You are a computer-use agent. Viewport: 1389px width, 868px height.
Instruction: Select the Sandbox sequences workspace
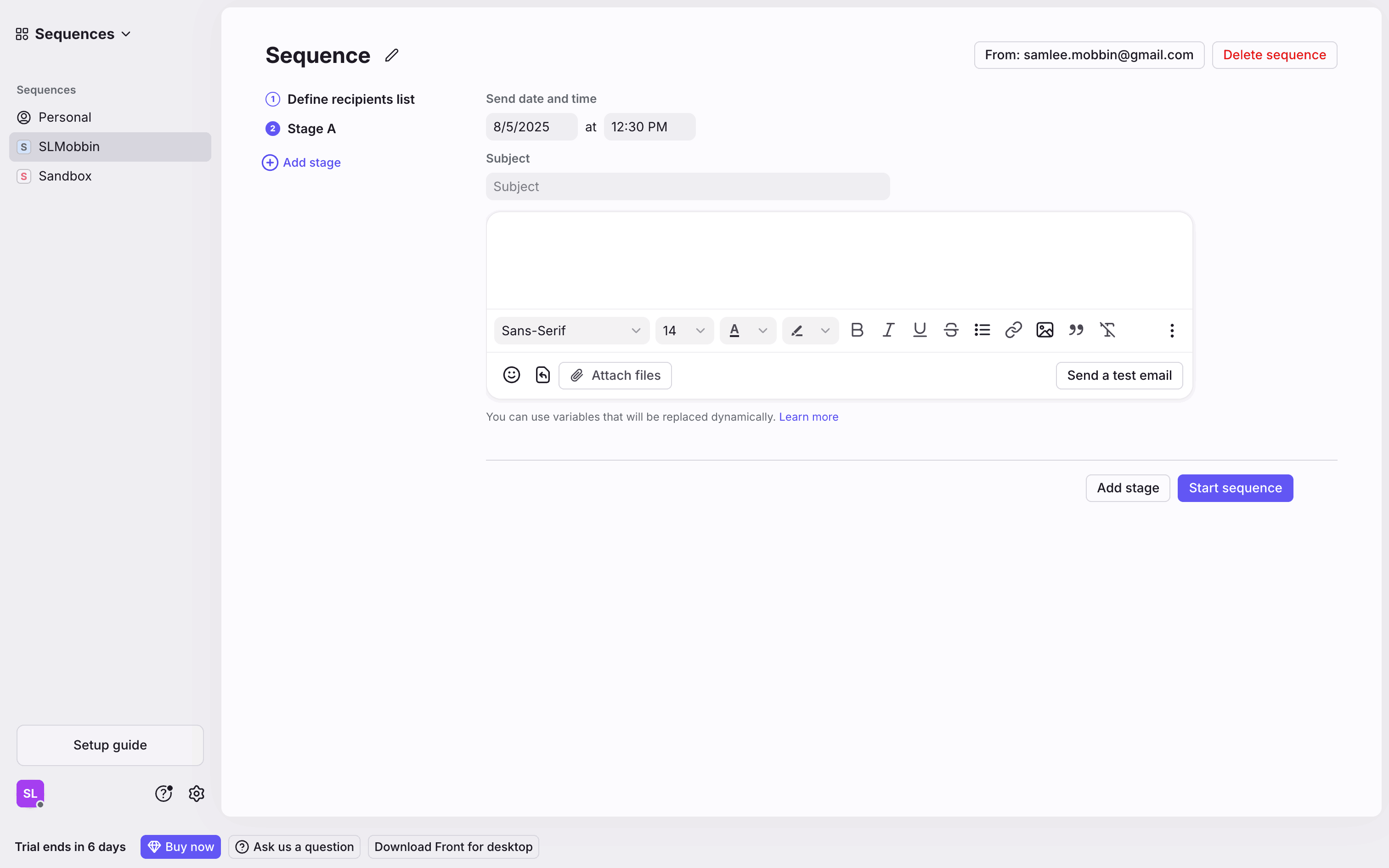65,176
